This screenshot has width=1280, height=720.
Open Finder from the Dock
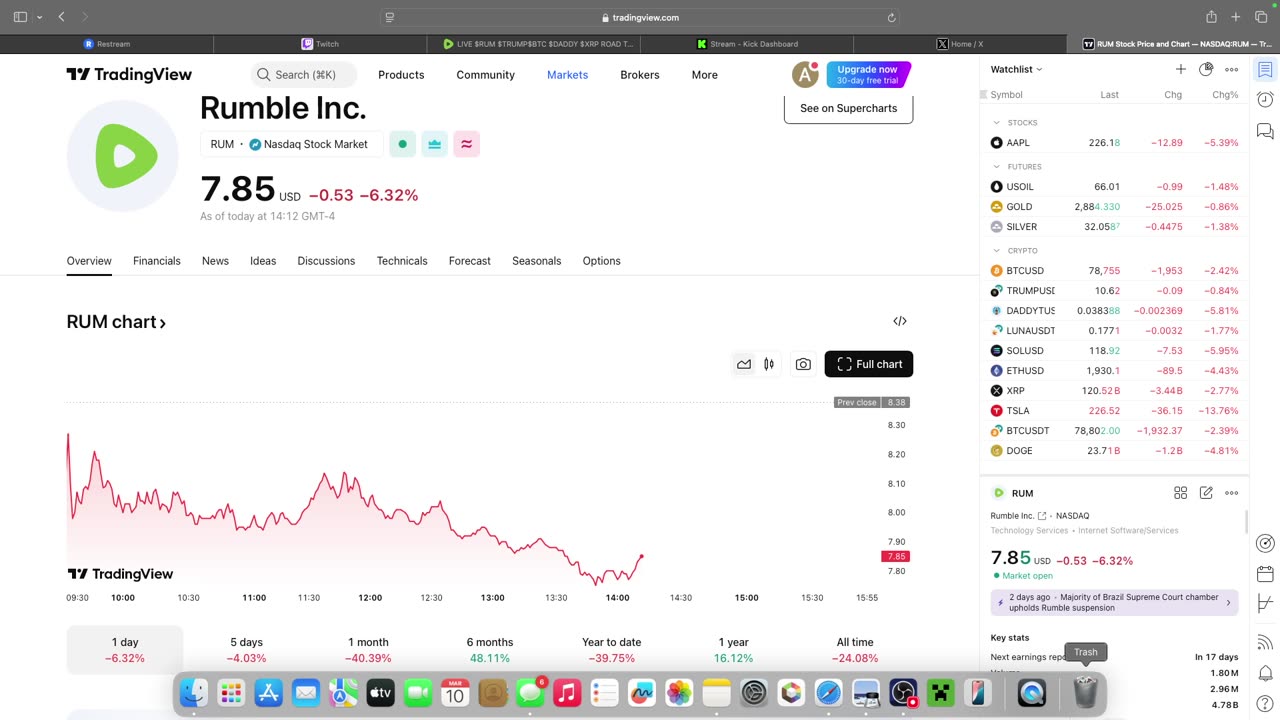(x=194, y=692)
